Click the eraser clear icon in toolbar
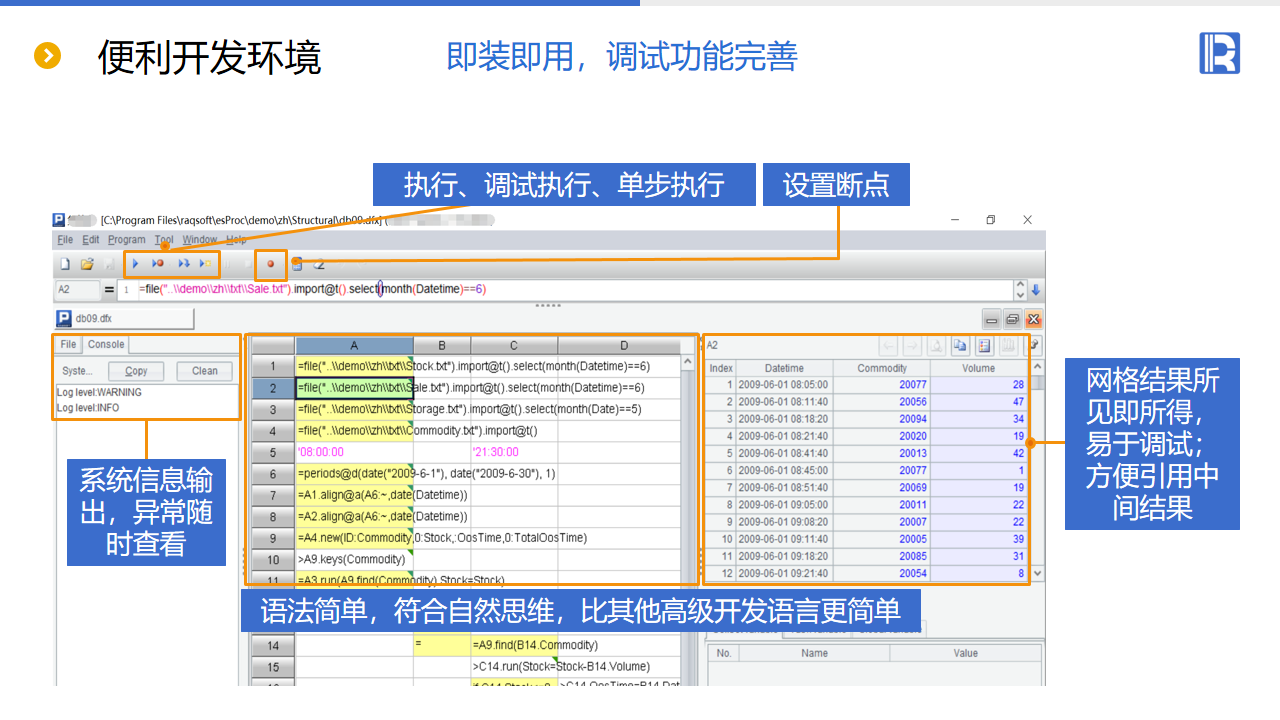1280x720 pixels. (319, 264)
